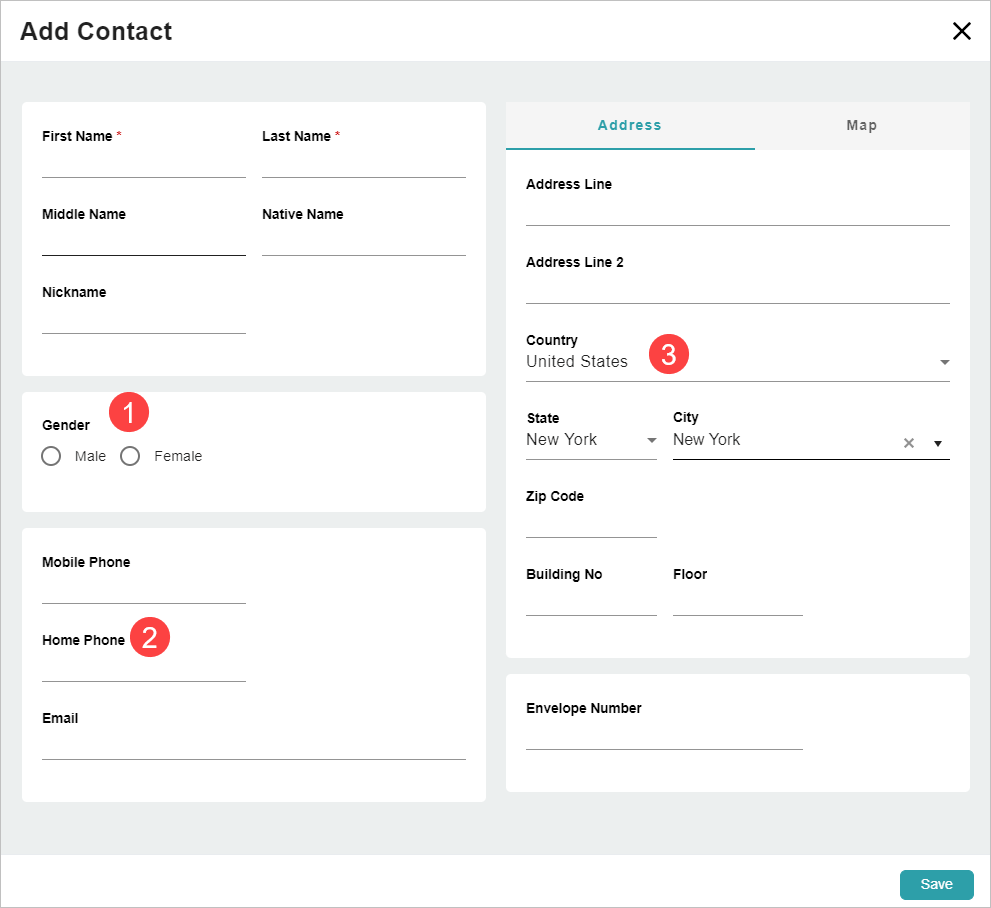Focus the Email input field
991x908 pixels.
click(253, 747)
